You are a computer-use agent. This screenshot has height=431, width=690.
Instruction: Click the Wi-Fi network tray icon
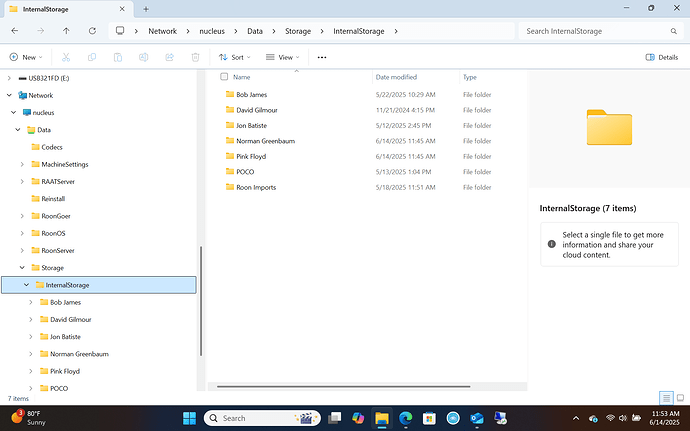pos(610,418)
